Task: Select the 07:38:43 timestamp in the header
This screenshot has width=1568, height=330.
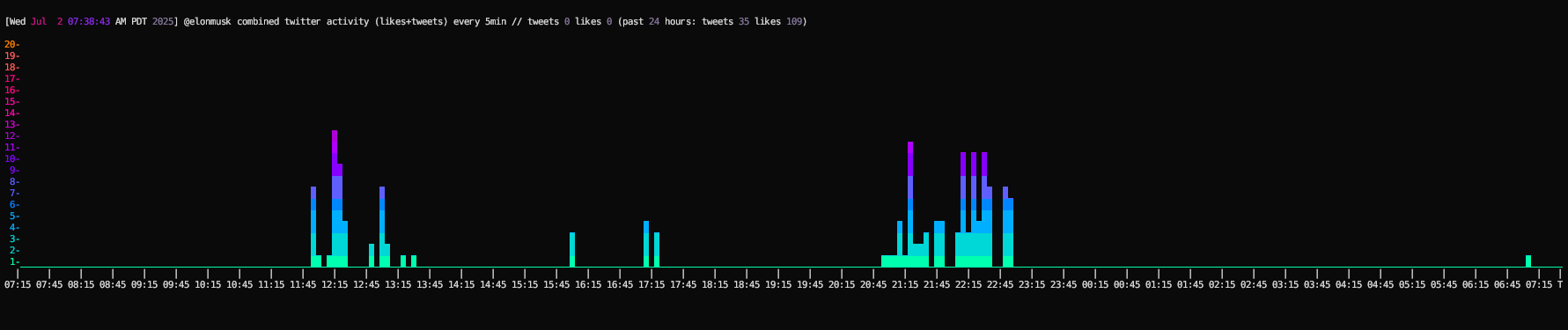Action: (x=89, y=22)
